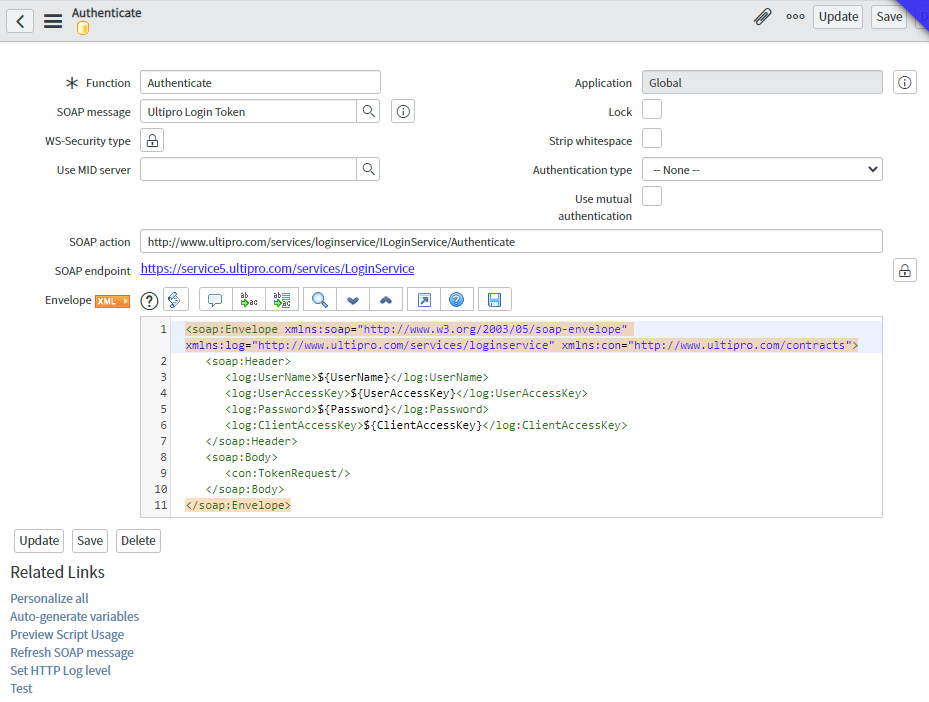
Task: Start a search within the envelope code
Action: click(x=320, y=299)
